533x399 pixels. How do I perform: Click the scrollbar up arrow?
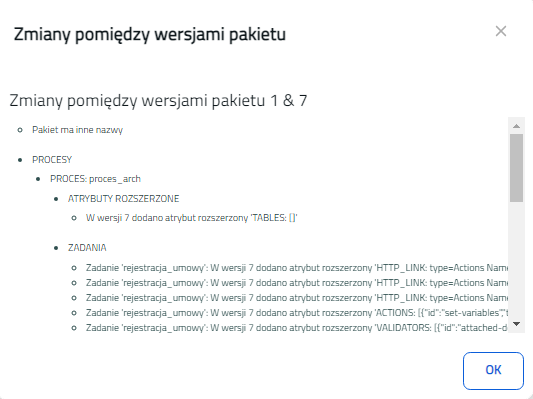pos(516,126)
